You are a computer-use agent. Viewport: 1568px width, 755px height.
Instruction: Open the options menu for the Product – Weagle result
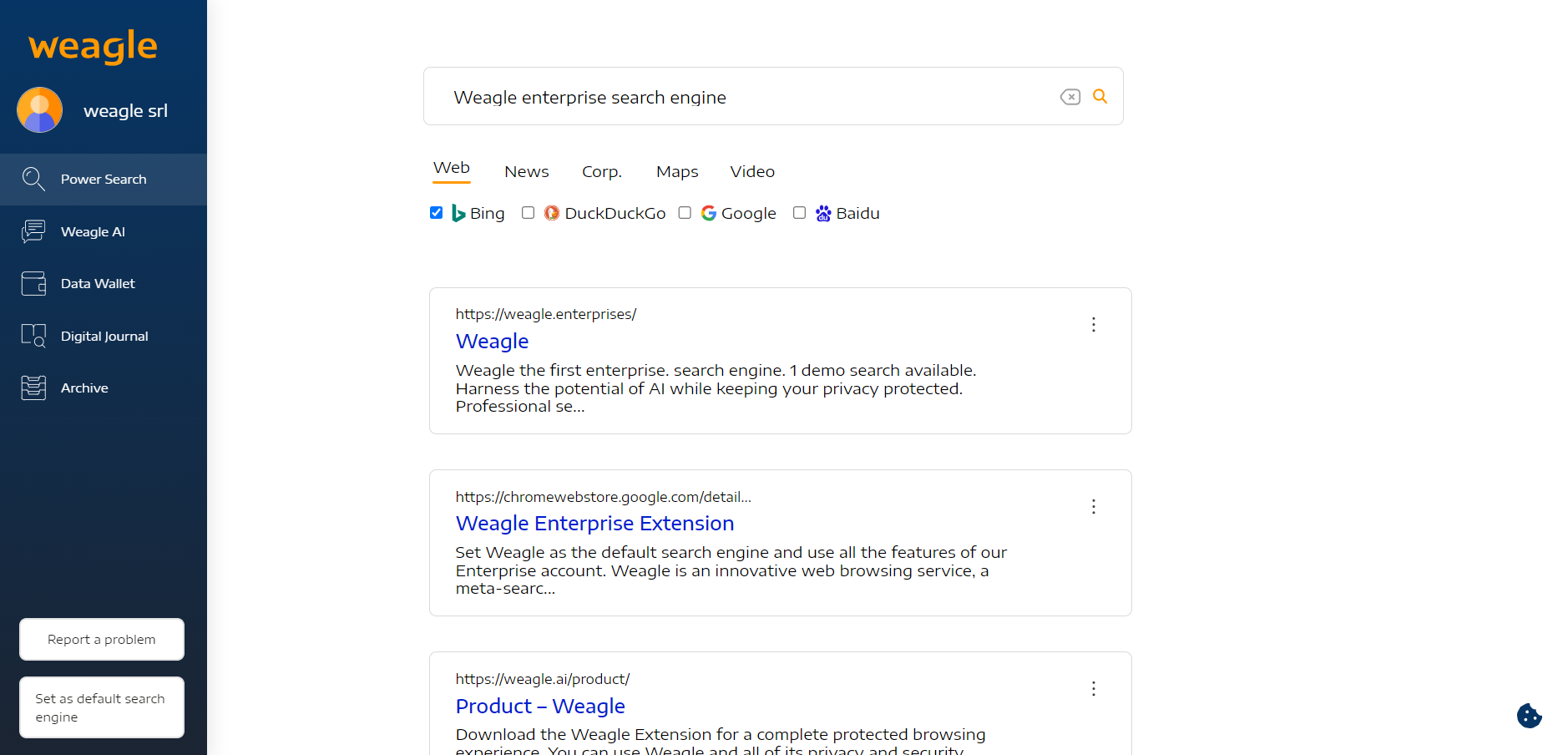pos(1093,689)
